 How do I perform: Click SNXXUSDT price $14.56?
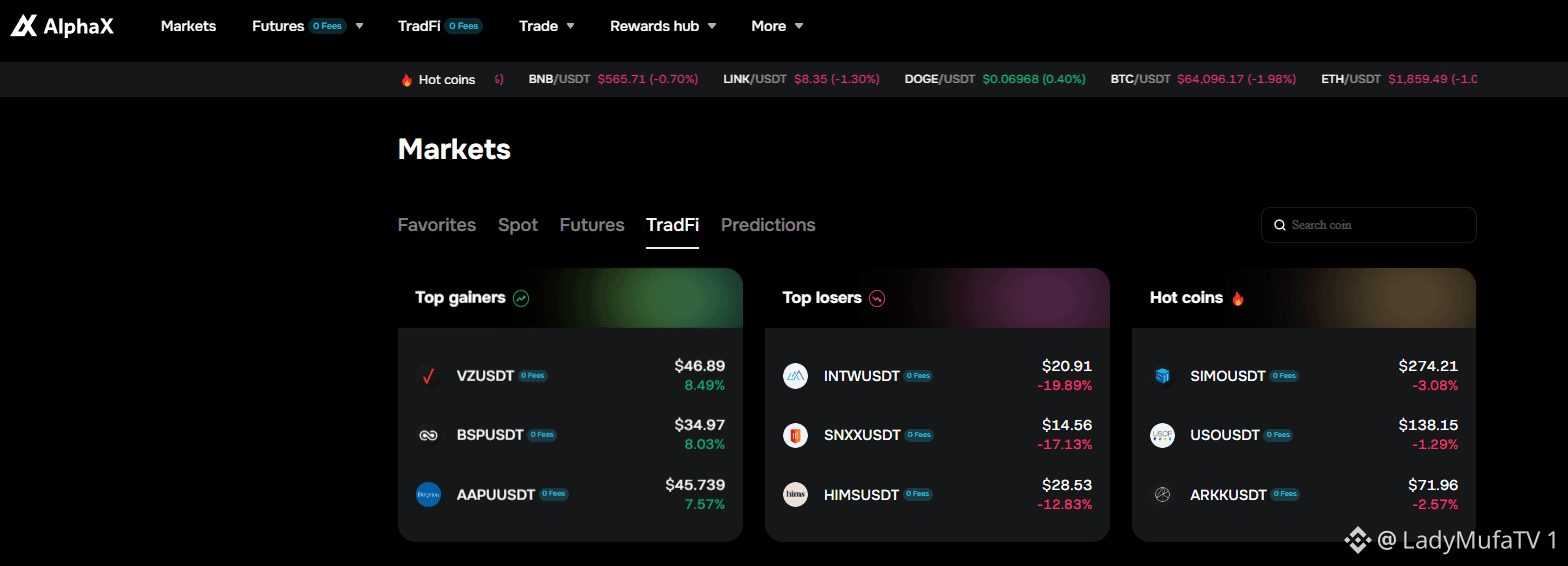(1067, 425)
